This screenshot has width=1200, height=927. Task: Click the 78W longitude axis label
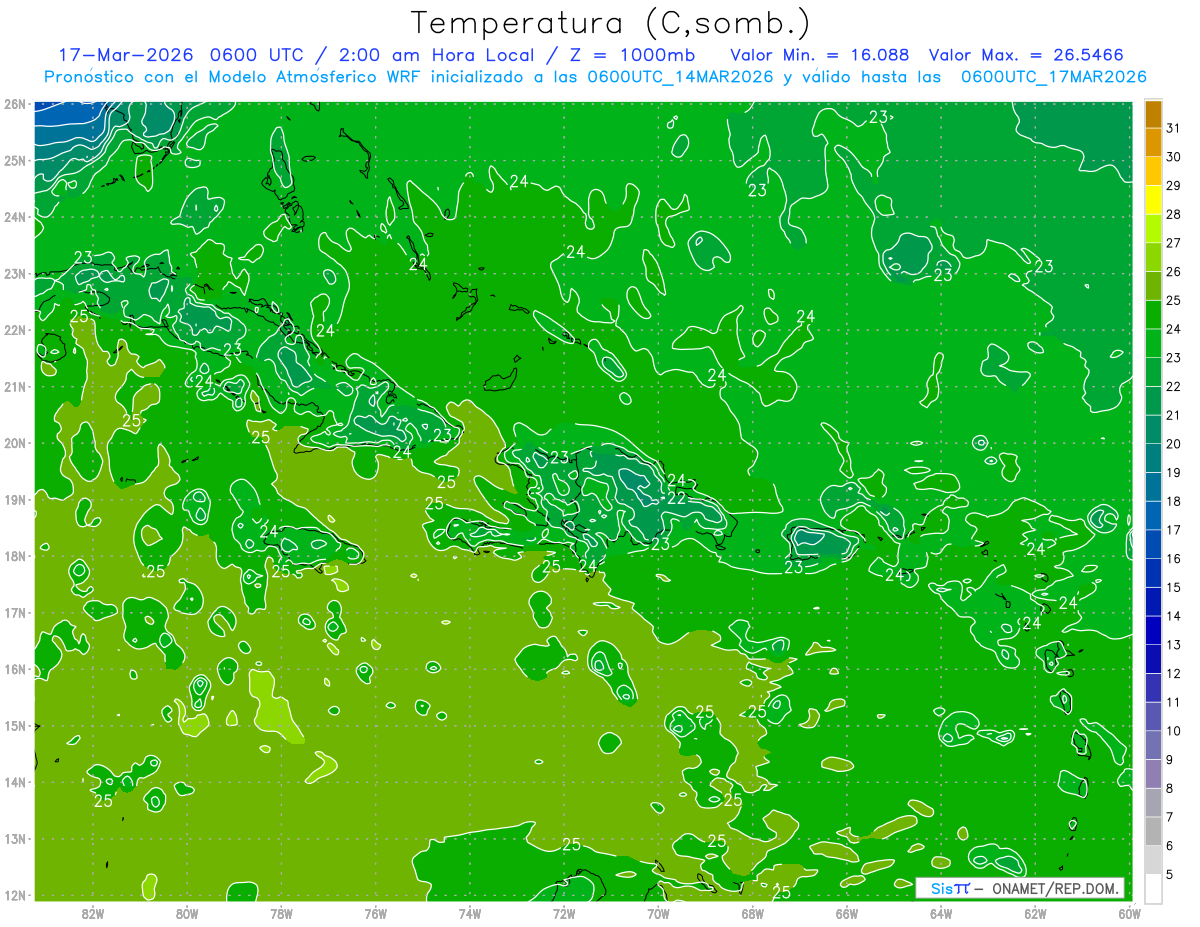click(x=281, y=913)
